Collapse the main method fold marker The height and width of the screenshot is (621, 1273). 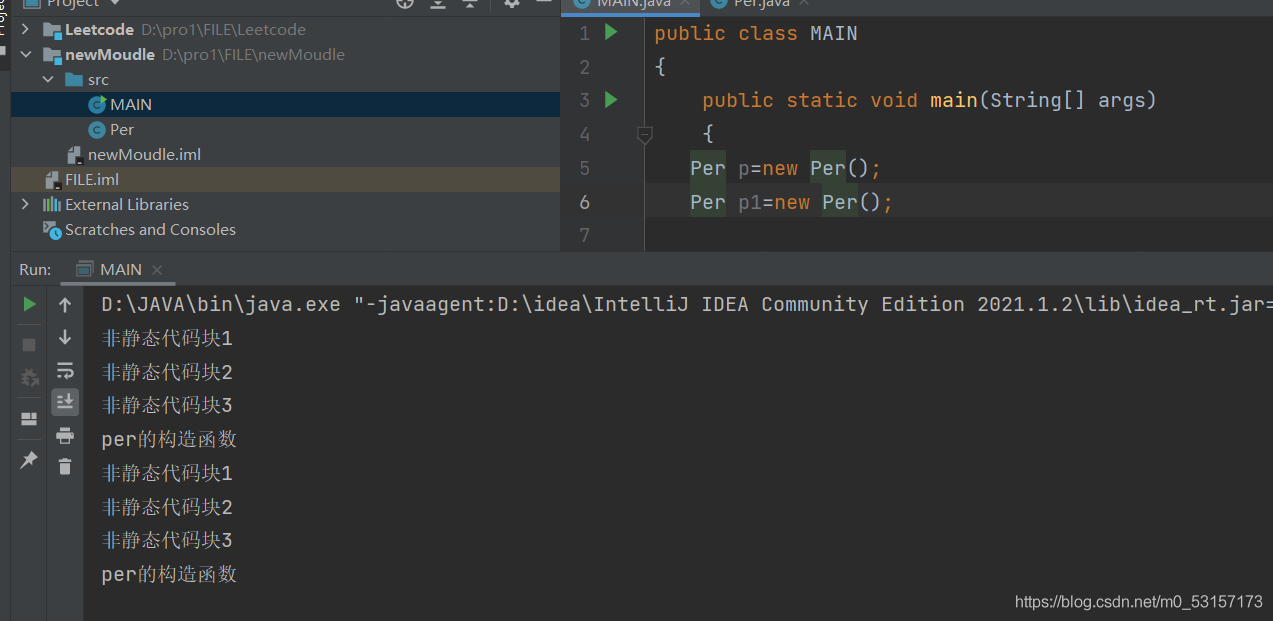[645, 133]
